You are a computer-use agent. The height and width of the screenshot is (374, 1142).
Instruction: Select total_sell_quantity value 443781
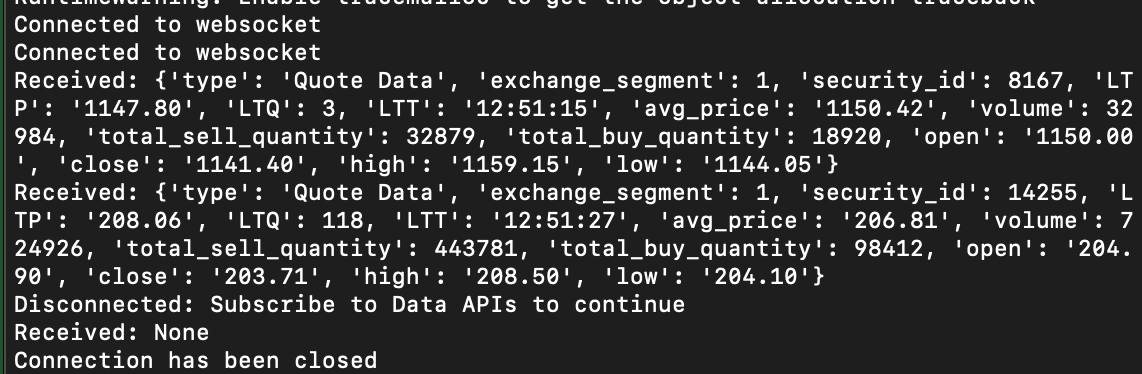coord(476,249)
